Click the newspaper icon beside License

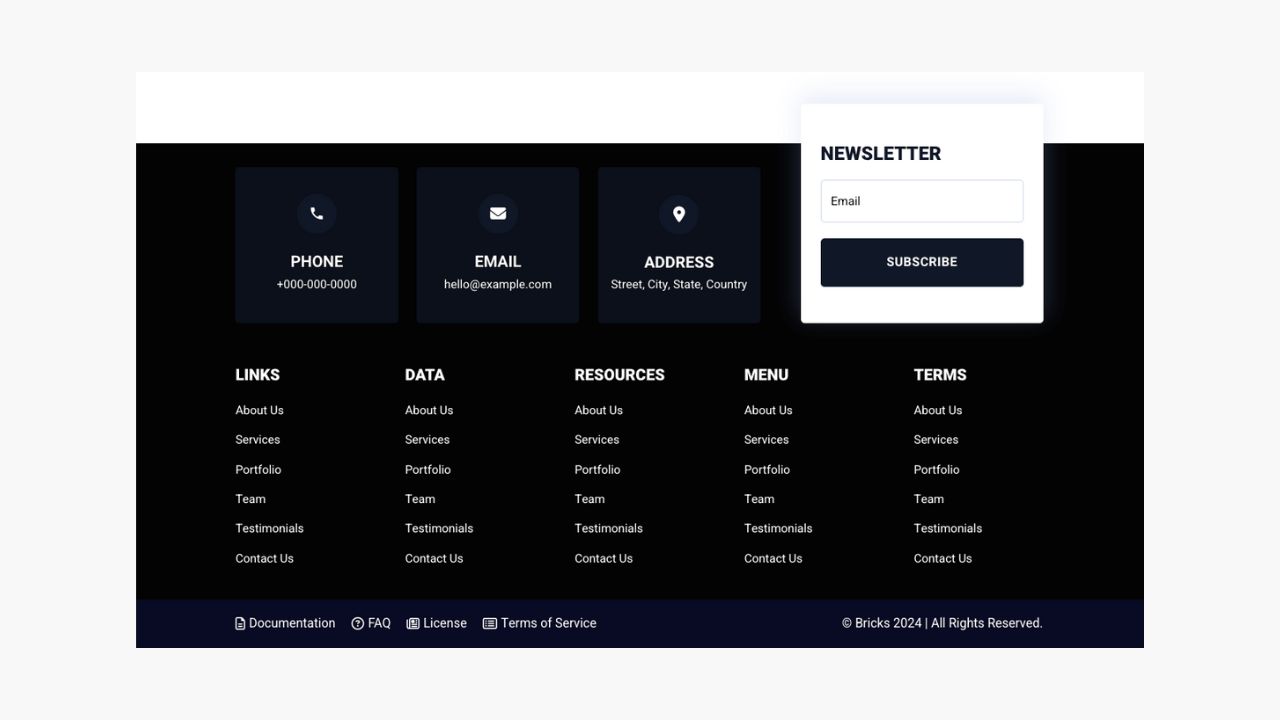pyautogui.click(x=413, y=624)
